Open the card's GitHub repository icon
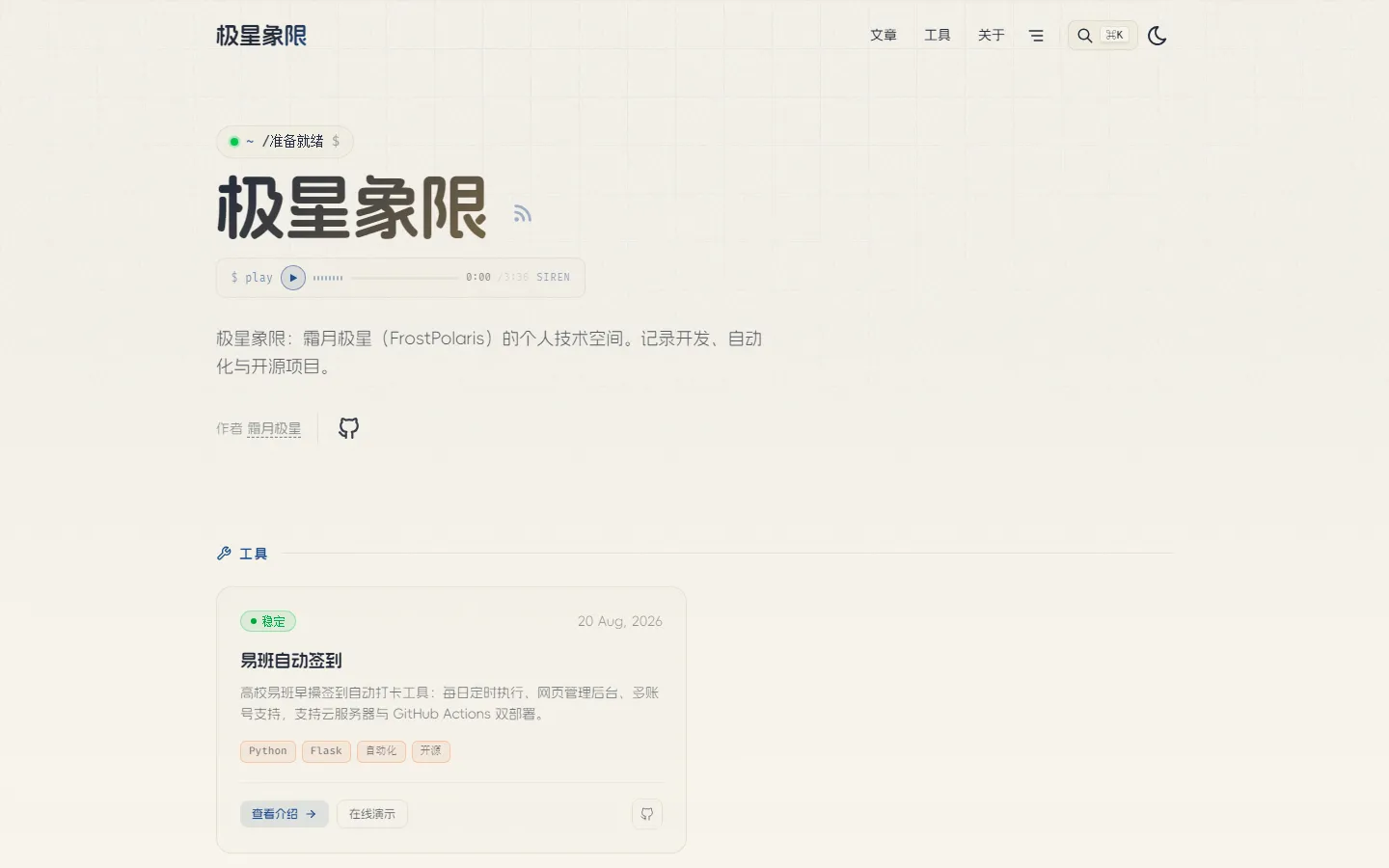Screen dimensions: 1389x868 pos(647,814)
